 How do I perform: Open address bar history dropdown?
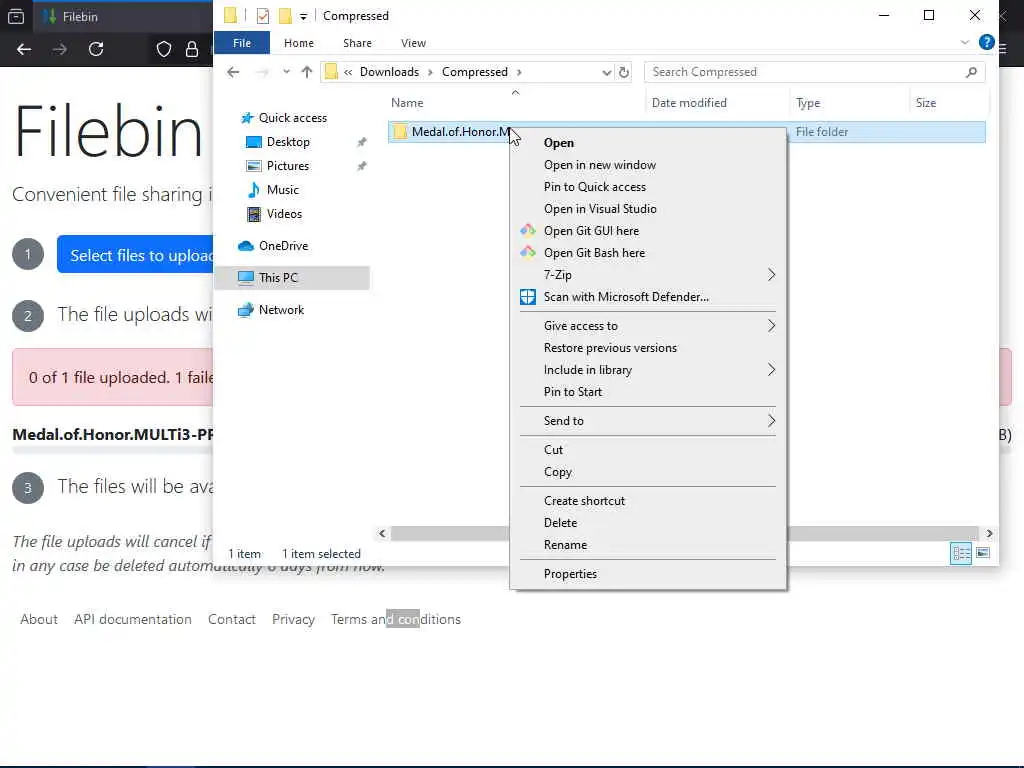[x=606, y=72]
